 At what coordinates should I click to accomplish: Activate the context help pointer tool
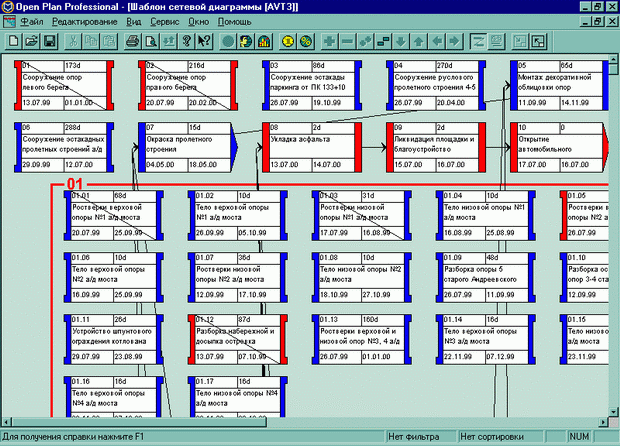[x=204, y=41]
